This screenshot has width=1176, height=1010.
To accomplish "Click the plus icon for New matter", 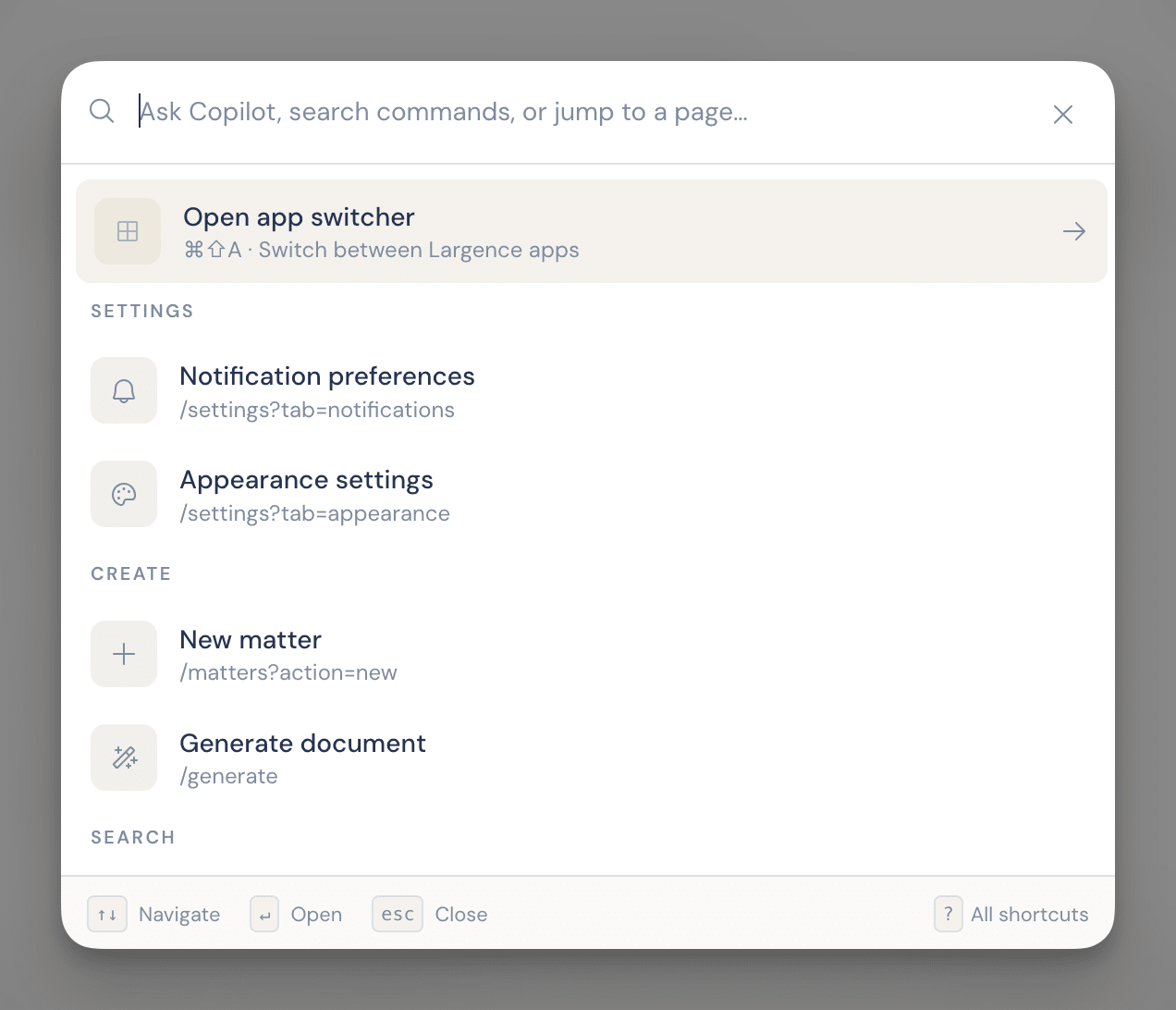I will pos(124,654).
